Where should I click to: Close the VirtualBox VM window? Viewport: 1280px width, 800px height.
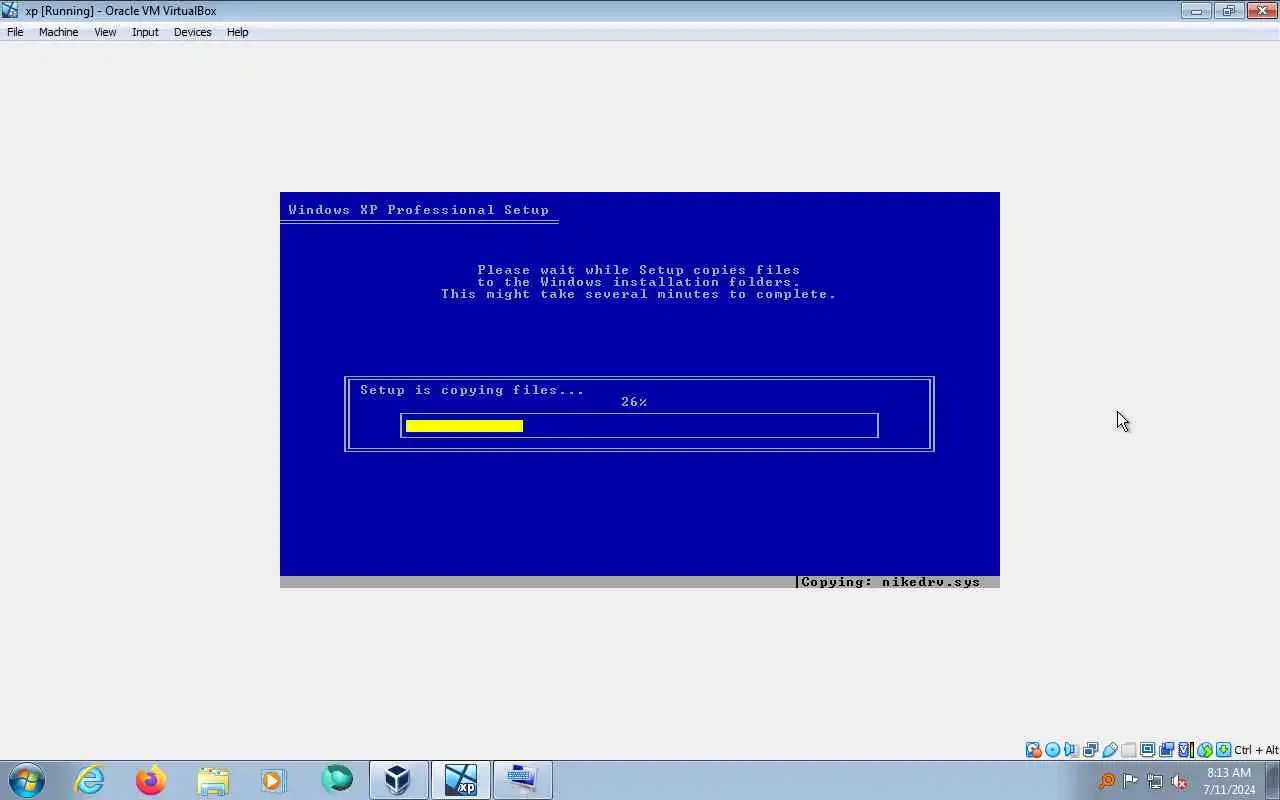point(1261,11)
